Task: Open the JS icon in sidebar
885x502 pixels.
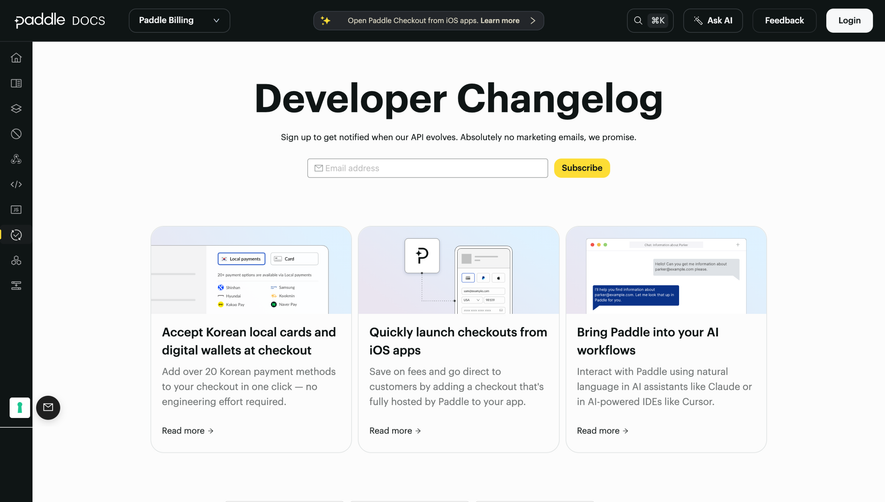Action: pyautogui.click(x=16, y=209)
